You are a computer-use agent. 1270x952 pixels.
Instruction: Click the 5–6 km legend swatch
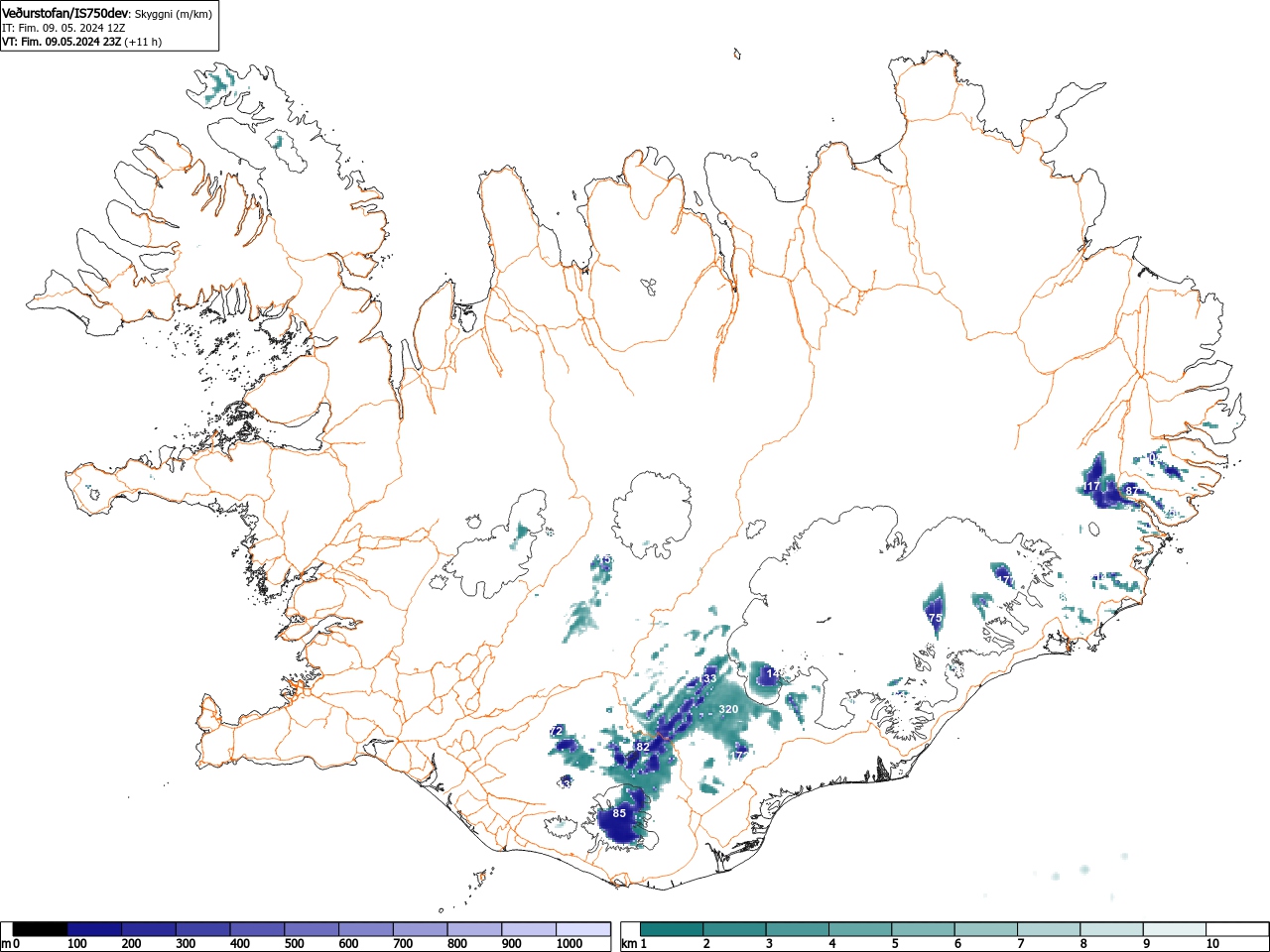tap(925, 929)
